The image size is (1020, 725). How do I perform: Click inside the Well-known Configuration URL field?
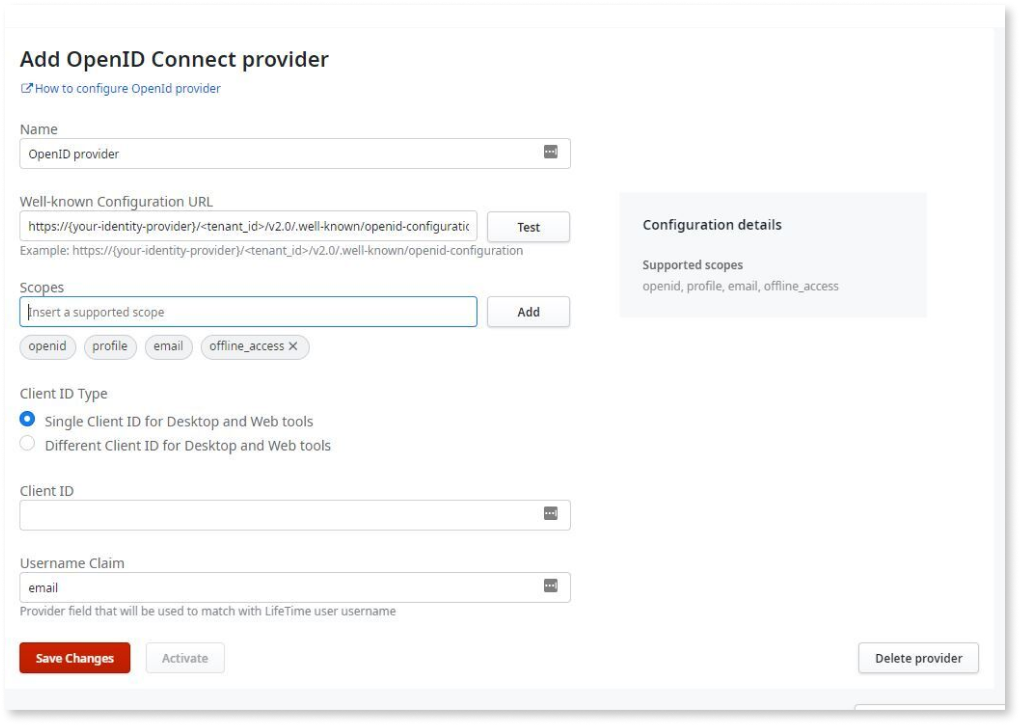tap(248, 227)
